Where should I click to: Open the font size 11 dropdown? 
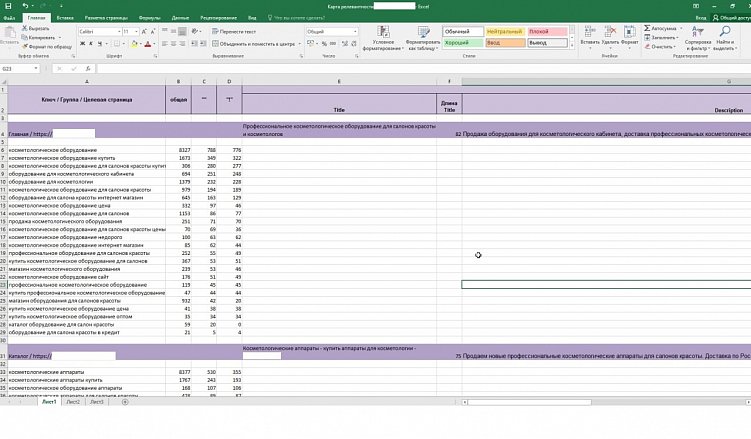coord(137,32)
